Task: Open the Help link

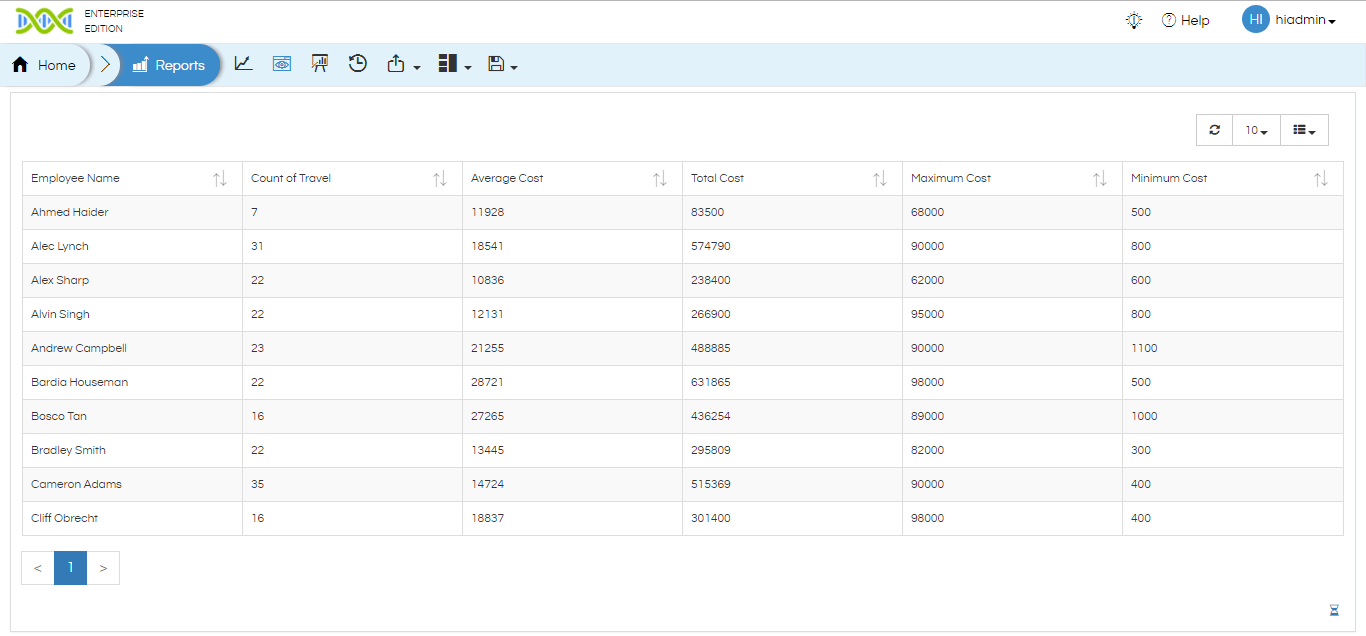Action: [x=1185, y=20]
